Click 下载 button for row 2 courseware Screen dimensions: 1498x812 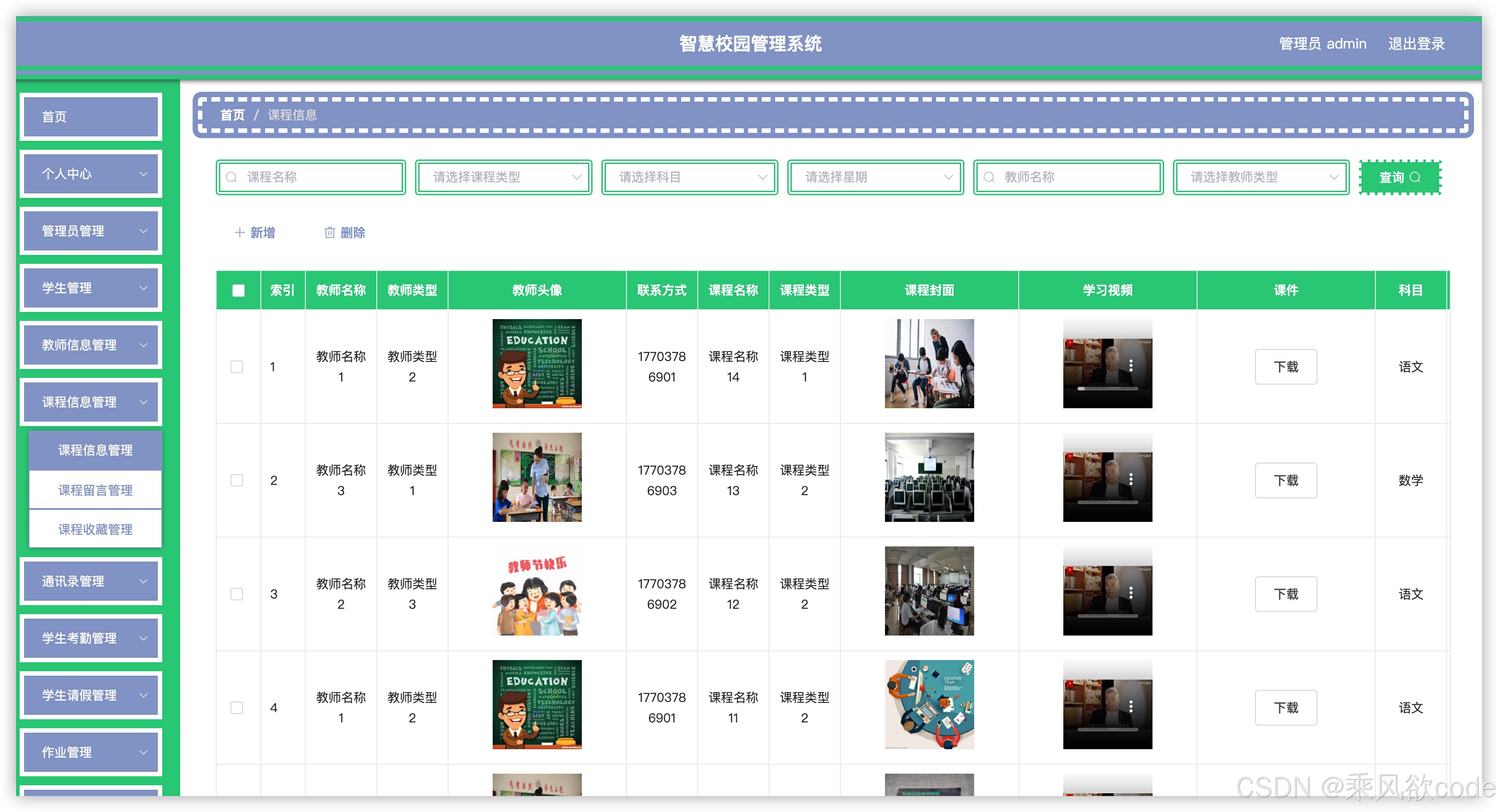coord(1285,481)
